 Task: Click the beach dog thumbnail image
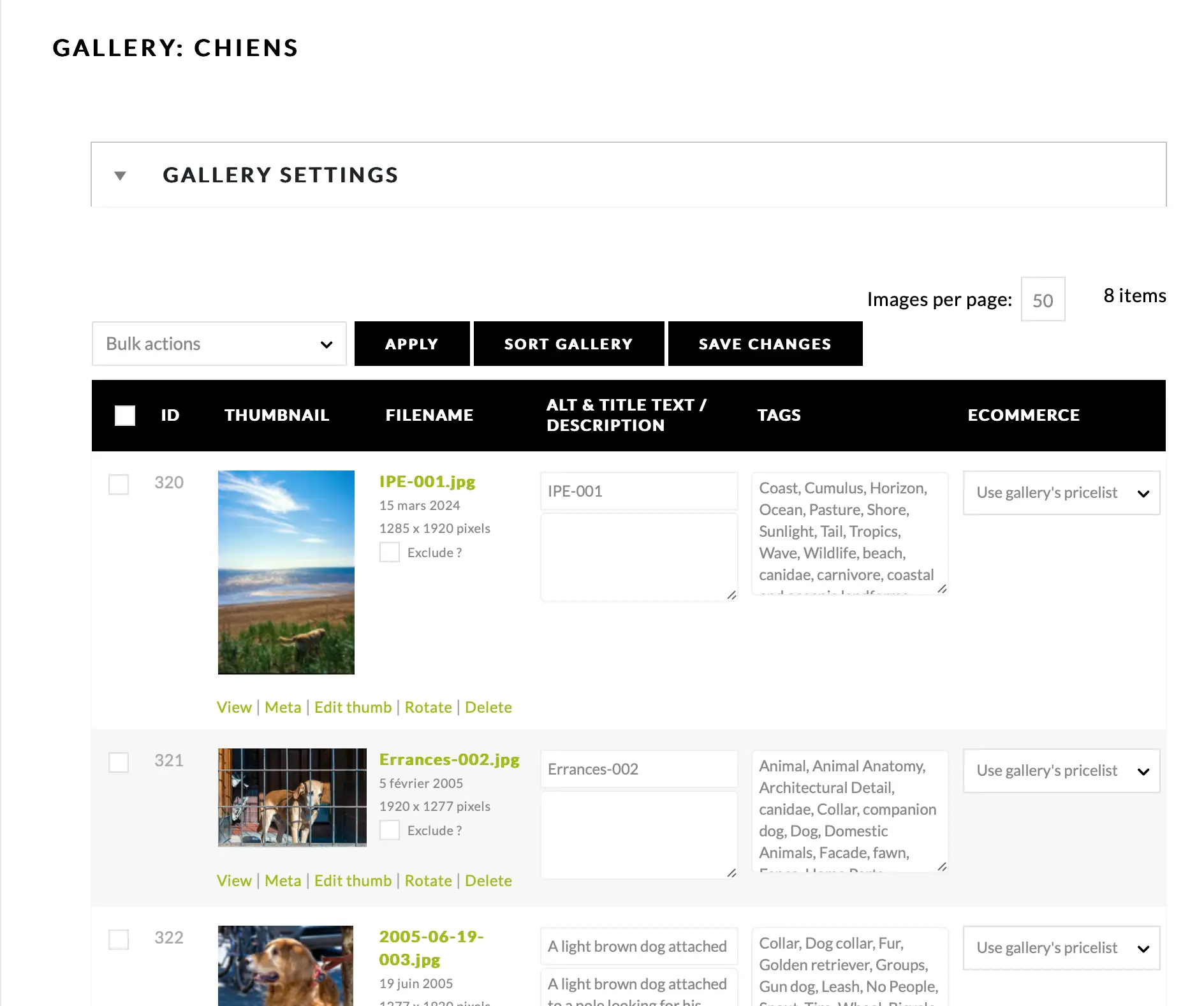[286, 572]
